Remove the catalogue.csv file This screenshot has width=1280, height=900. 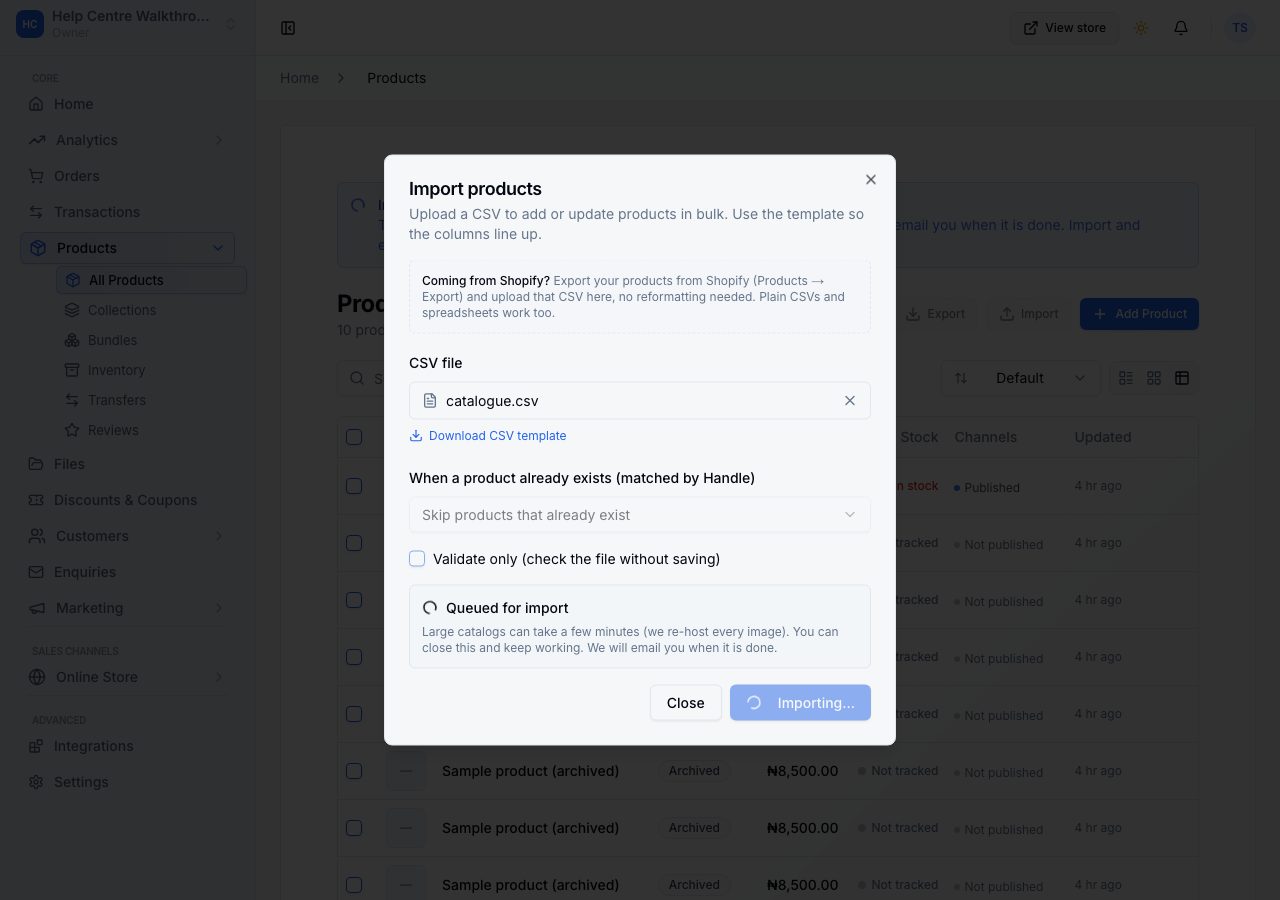[x=850, y=401]
